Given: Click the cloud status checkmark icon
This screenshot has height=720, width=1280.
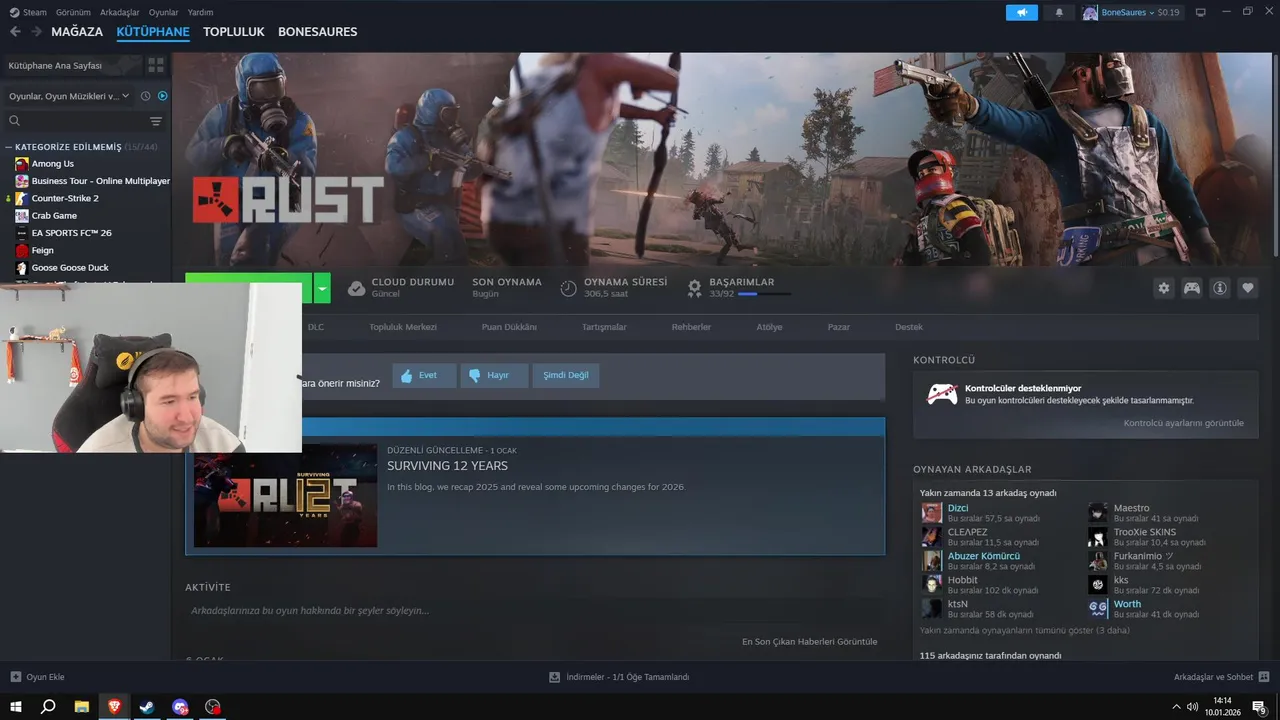Looking at the screenshot, I should pos(356,288).
